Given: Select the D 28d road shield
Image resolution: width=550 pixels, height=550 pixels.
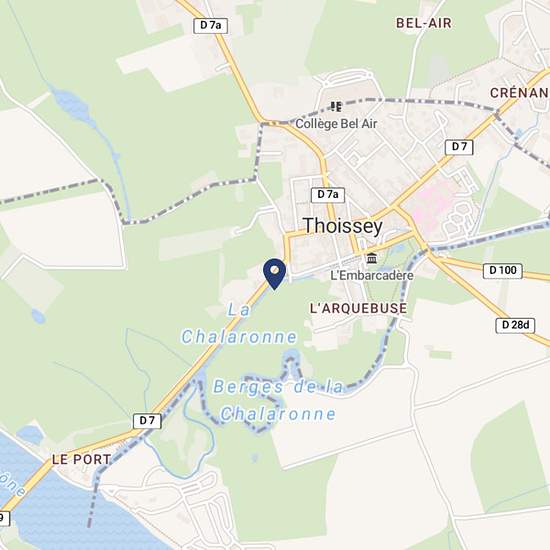Looking at the screenshot, I should [515, 325].
